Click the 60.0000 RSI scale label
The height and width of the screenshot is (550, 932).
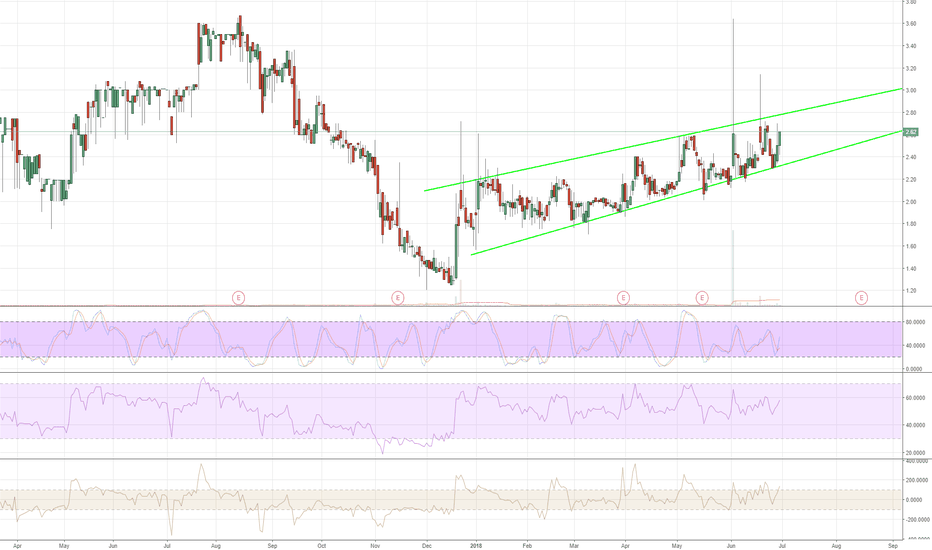(x=916, y=398)
